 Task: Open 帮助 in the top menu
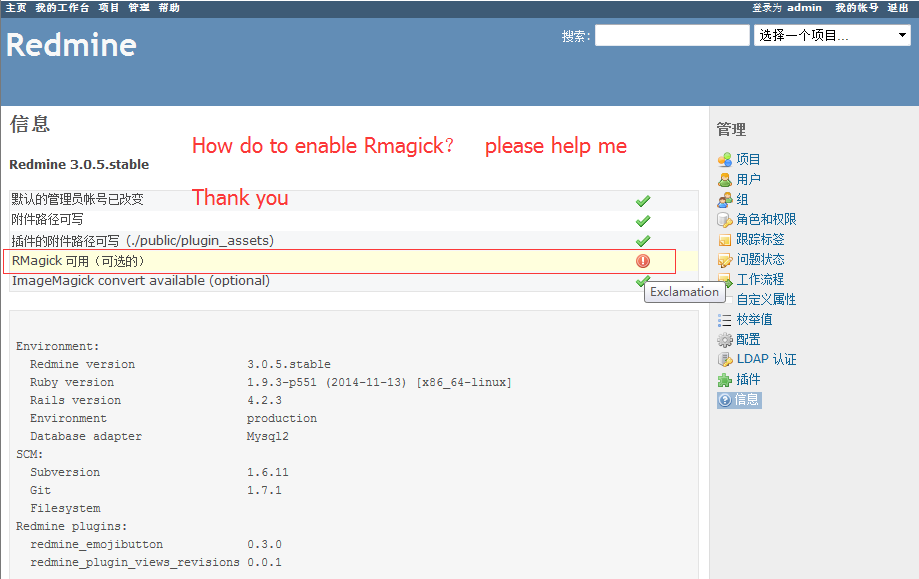(x=169, y=8)
